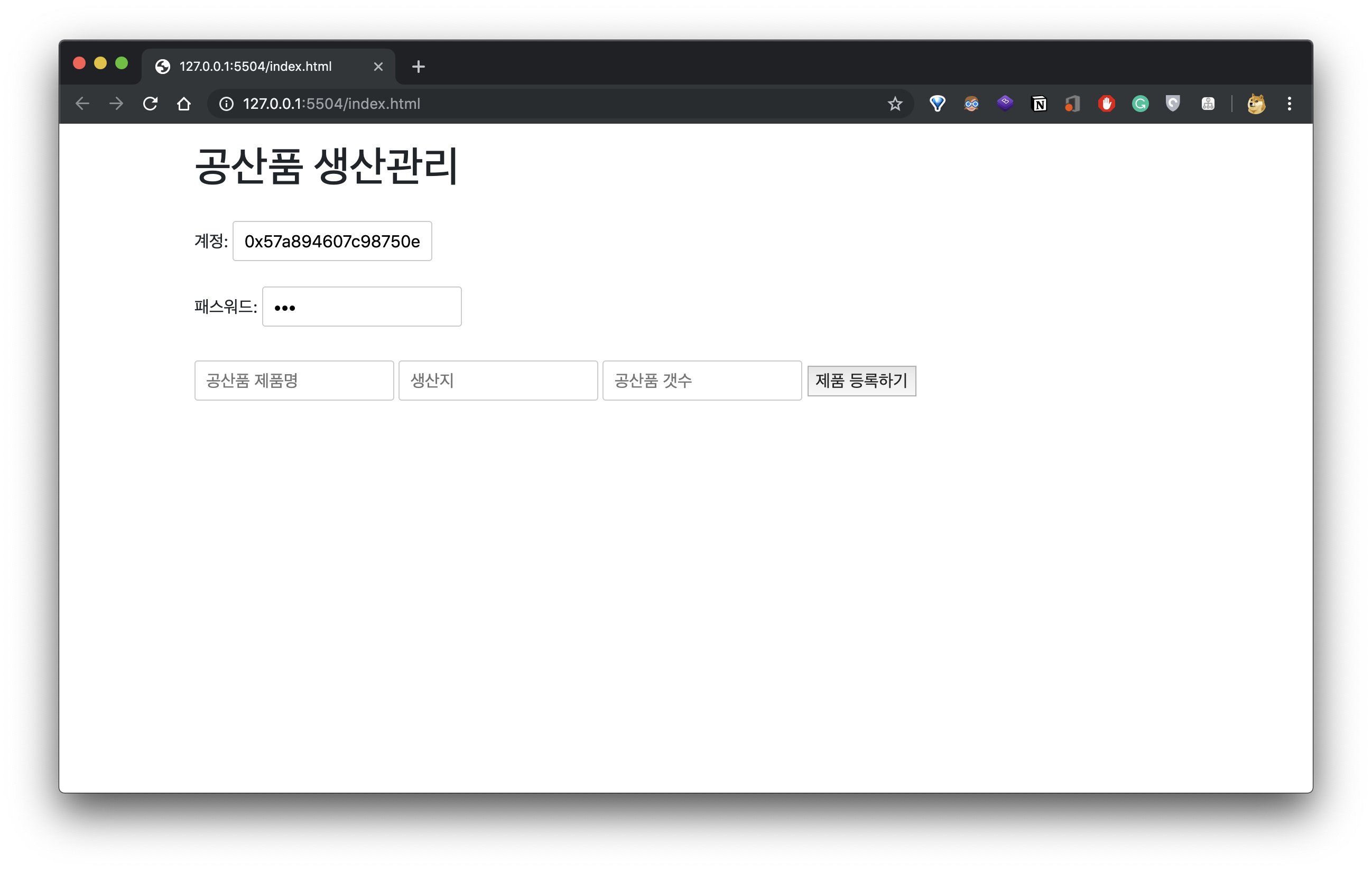
Task: Click the Notion extension icon
Action: click(1039, 104)
